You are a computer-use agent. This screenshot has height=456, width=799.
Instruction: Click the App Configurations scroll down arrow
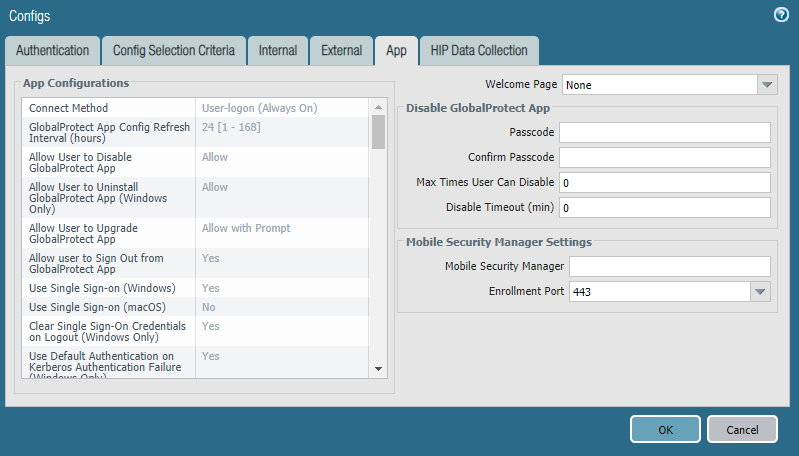click(x=379, y=368)
